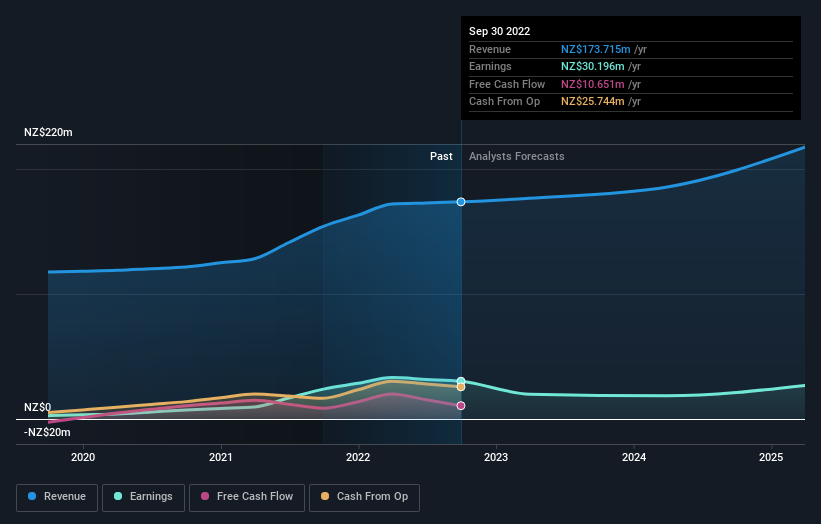
Task: Click the NZ$0 y-axis label
Action: 38,407
